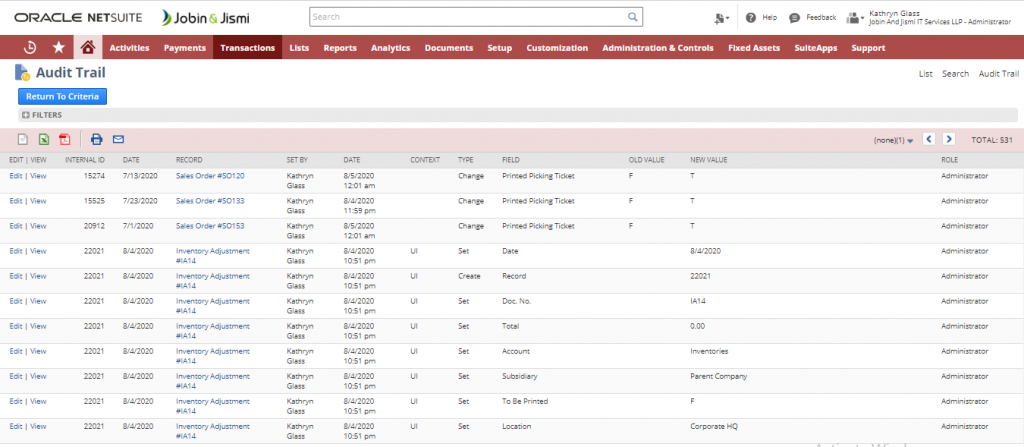The height and width of the screenshot is (447, 1024).
Task: Export results to Excel
Action: click(44, 140)
